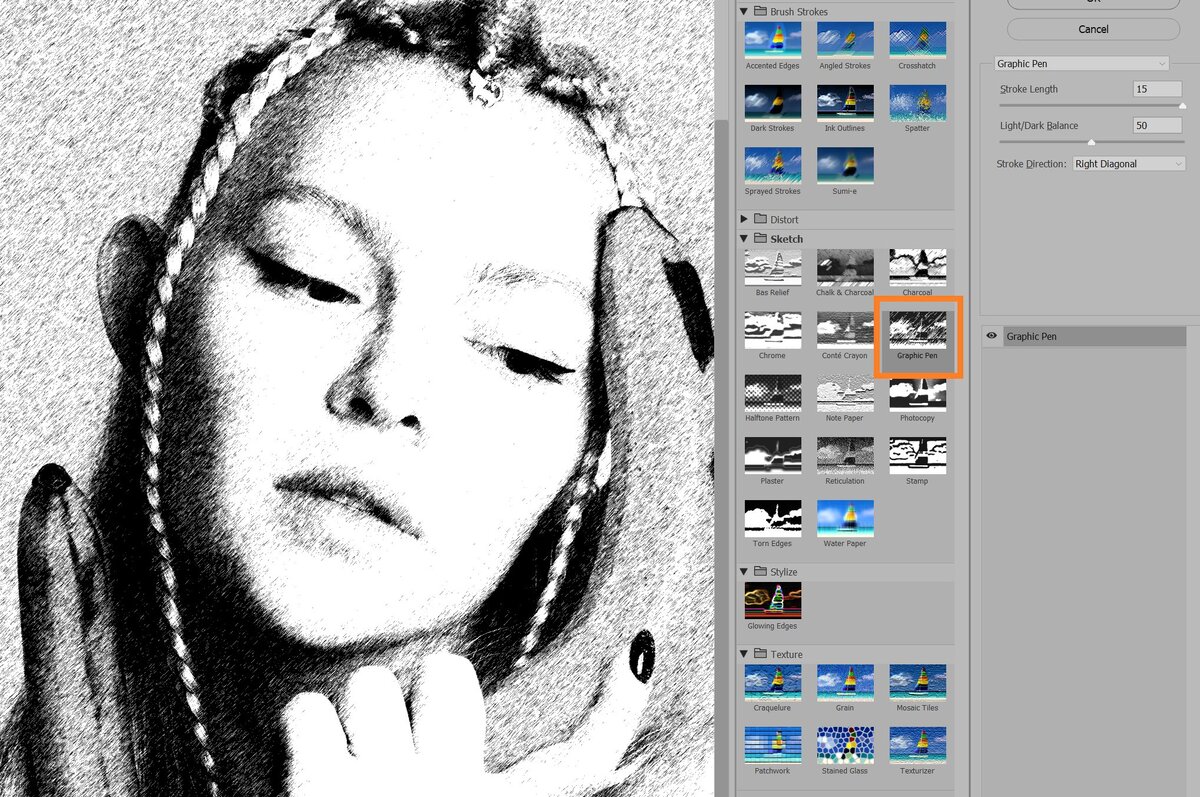
Task: Hide the Graphic Pen effect layer
Action: point(992,337)
